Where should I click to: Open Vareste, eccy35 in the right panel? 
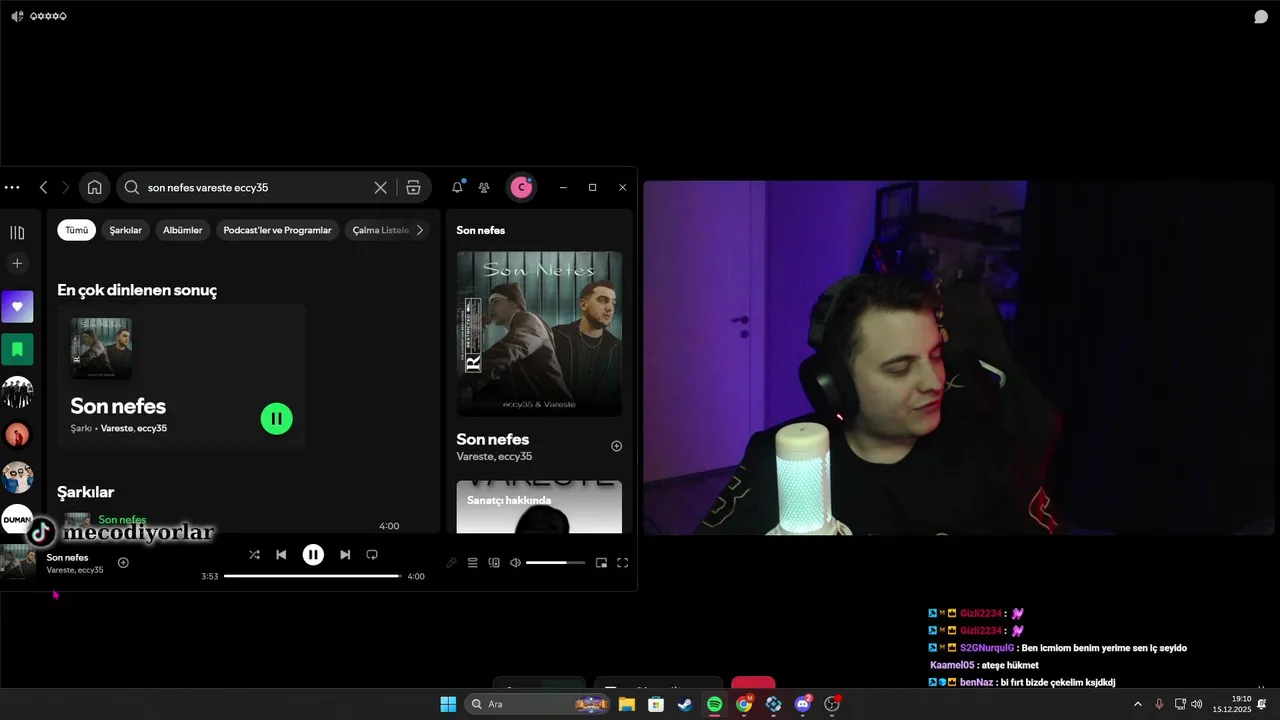(494, 456)
